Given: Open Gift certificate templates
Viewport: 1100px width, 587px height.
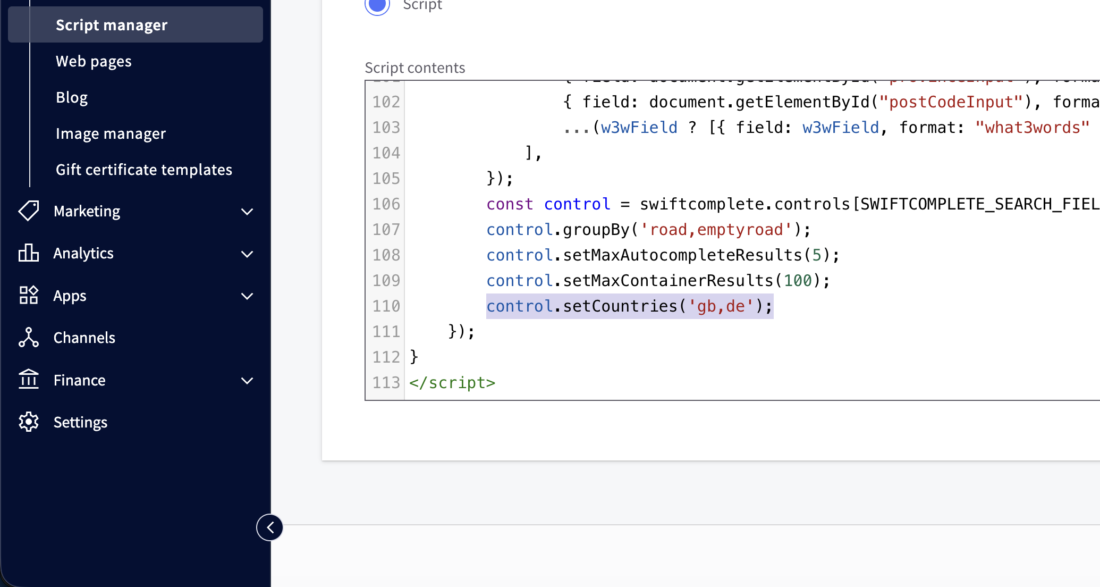Looking at the screenshot, I should [x=144, y=170].
